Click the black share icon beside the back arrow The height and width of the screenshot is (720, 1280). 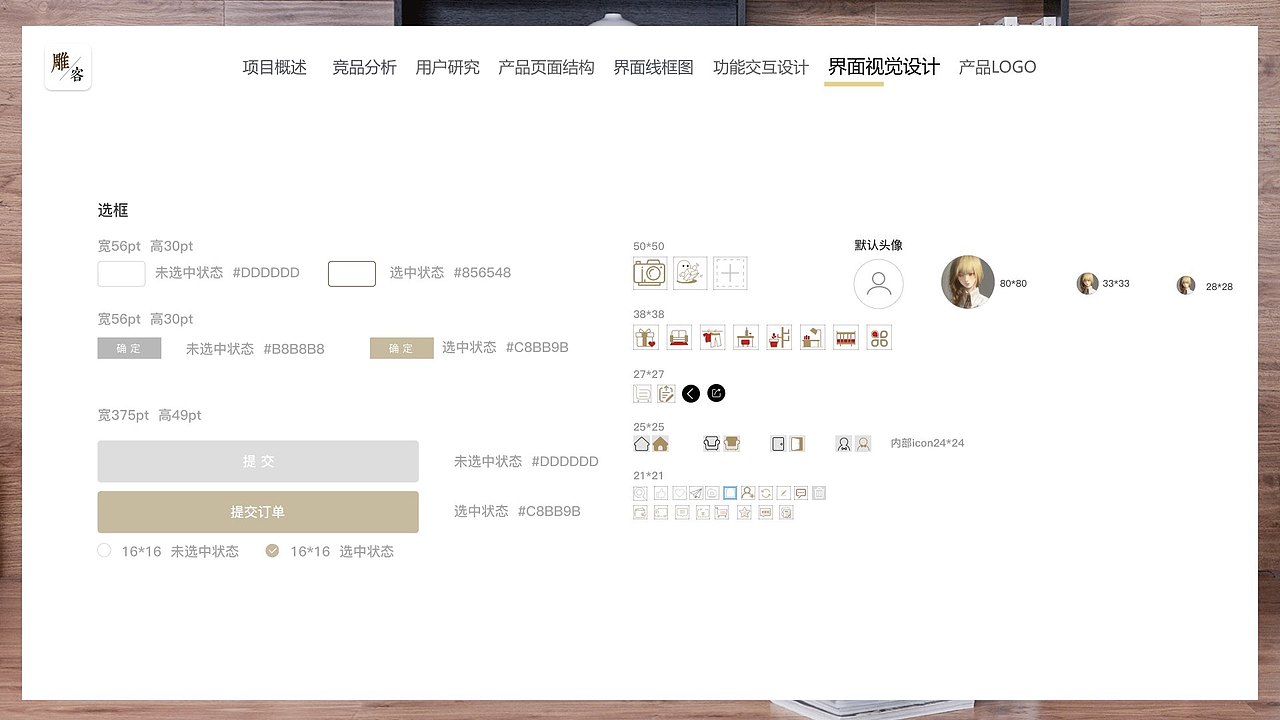716,393
